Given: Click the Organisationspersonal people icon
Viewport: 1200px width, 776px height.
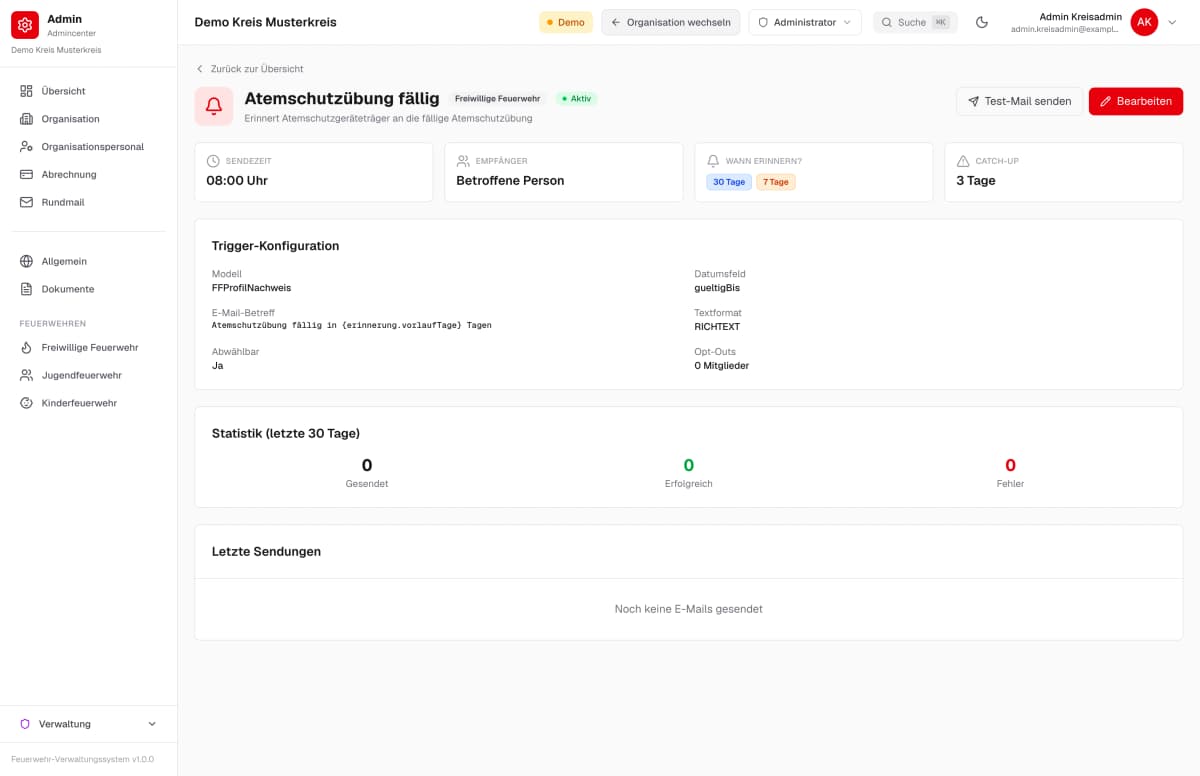Looking at the screenshot, I should 26,147.
